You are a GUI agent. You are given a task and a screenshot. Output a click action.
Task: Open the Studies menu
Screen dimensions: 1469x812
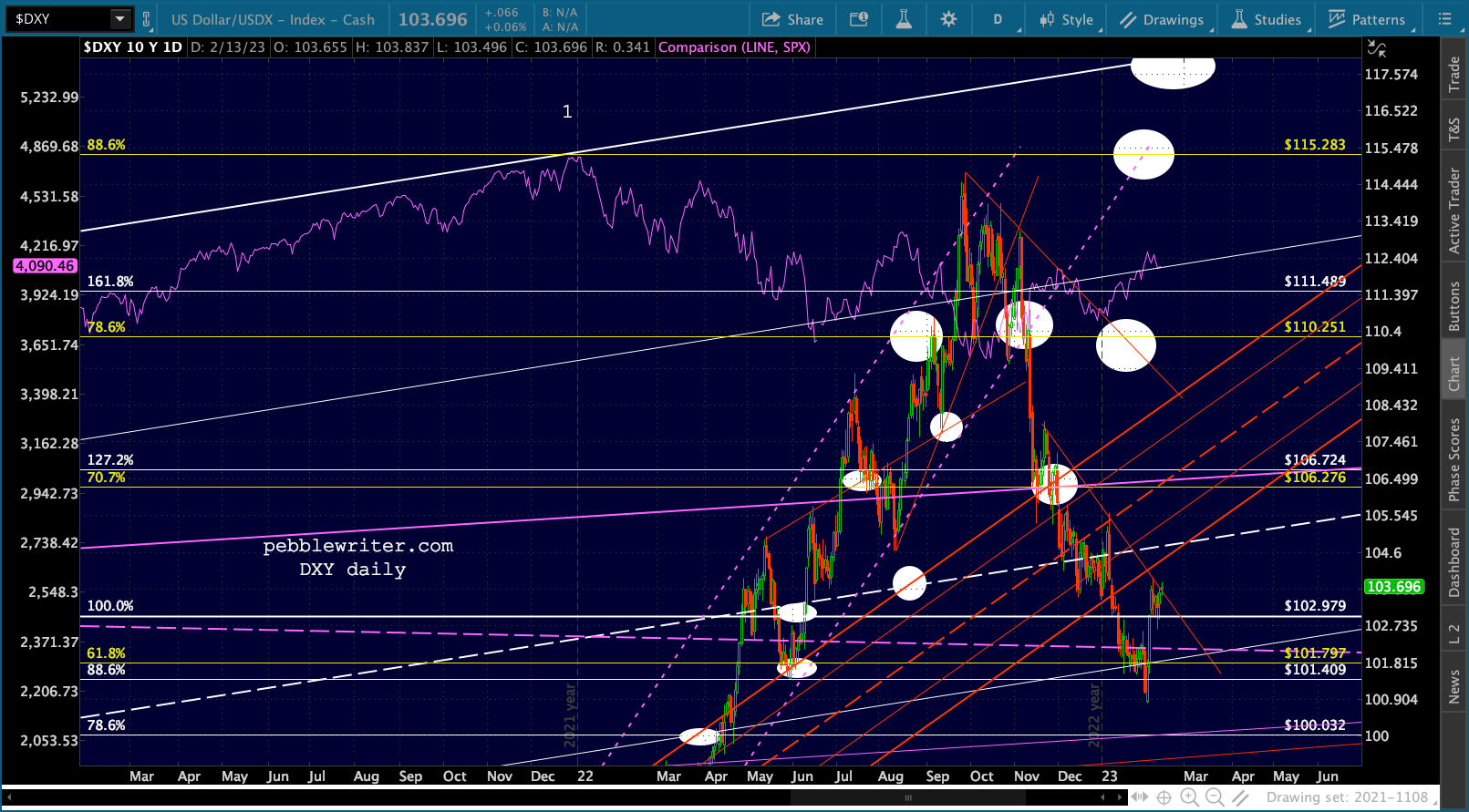pos(1267,19)
